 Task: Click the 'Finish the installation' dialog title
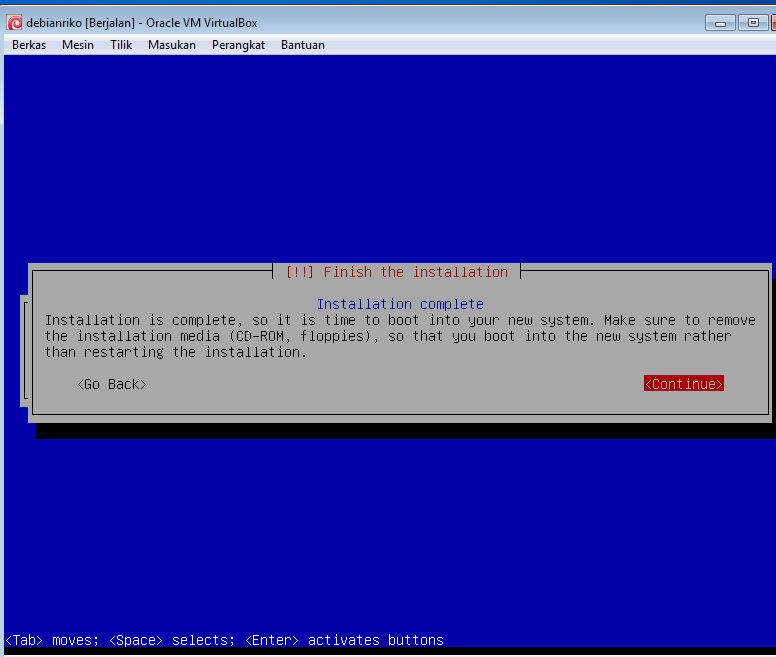click(x=397, y=272)
